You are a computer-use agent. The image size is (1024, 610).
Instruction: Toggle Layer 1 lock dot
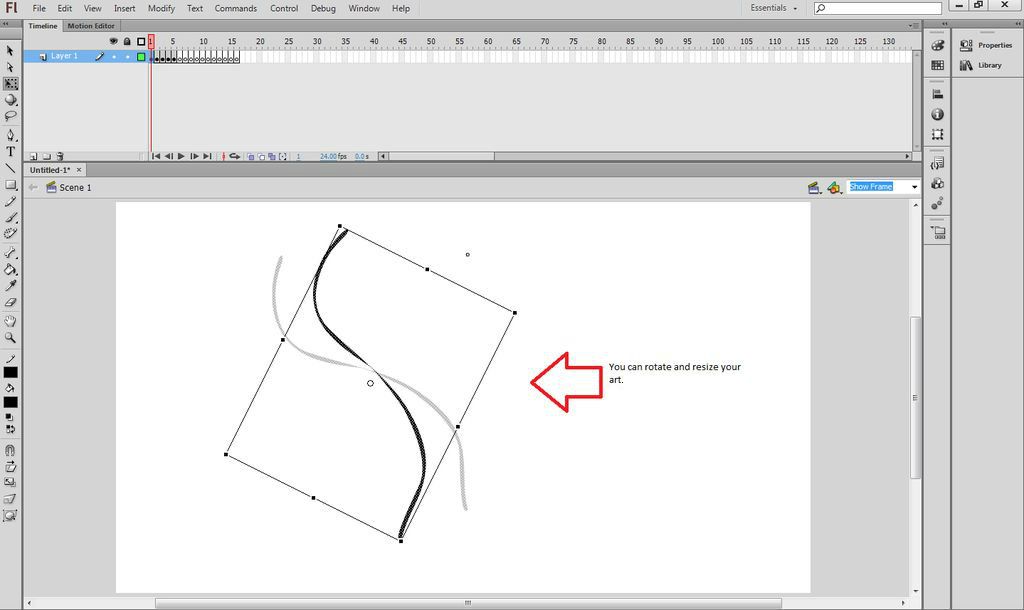127,57
